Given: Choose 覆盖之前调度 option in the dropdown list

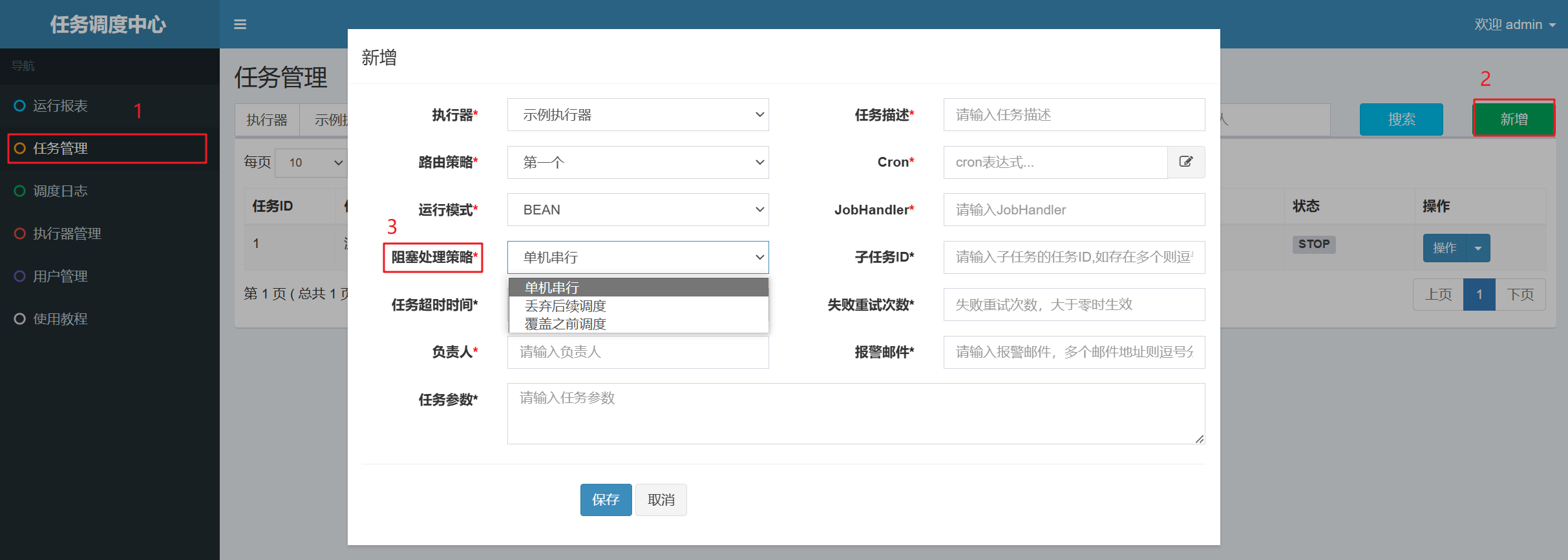Looking at the screenshot, I should coord(639,324).
